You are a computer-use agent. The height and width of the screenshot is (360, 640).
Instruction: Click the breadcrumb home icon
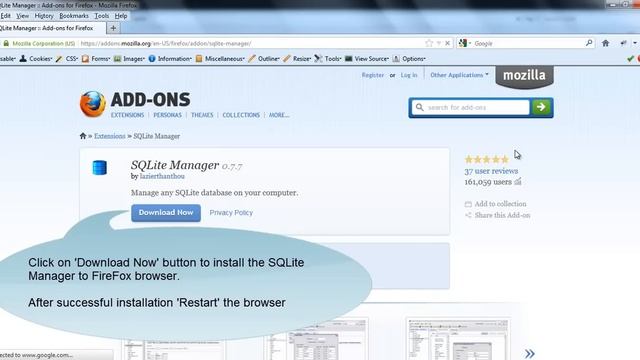[x=83, y=136]
